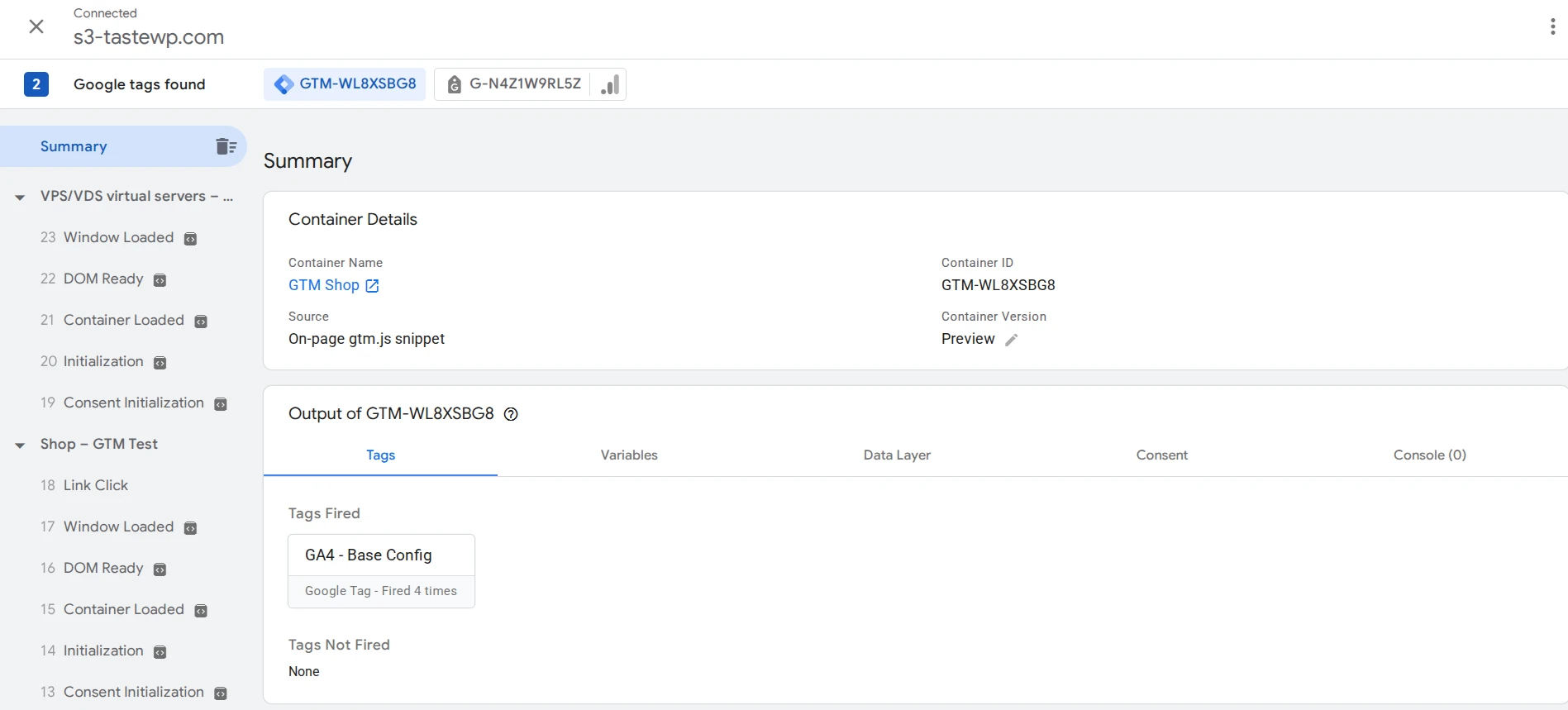Click the On-page gtm.js snippet source text
1568x710 pixels.
366,339
